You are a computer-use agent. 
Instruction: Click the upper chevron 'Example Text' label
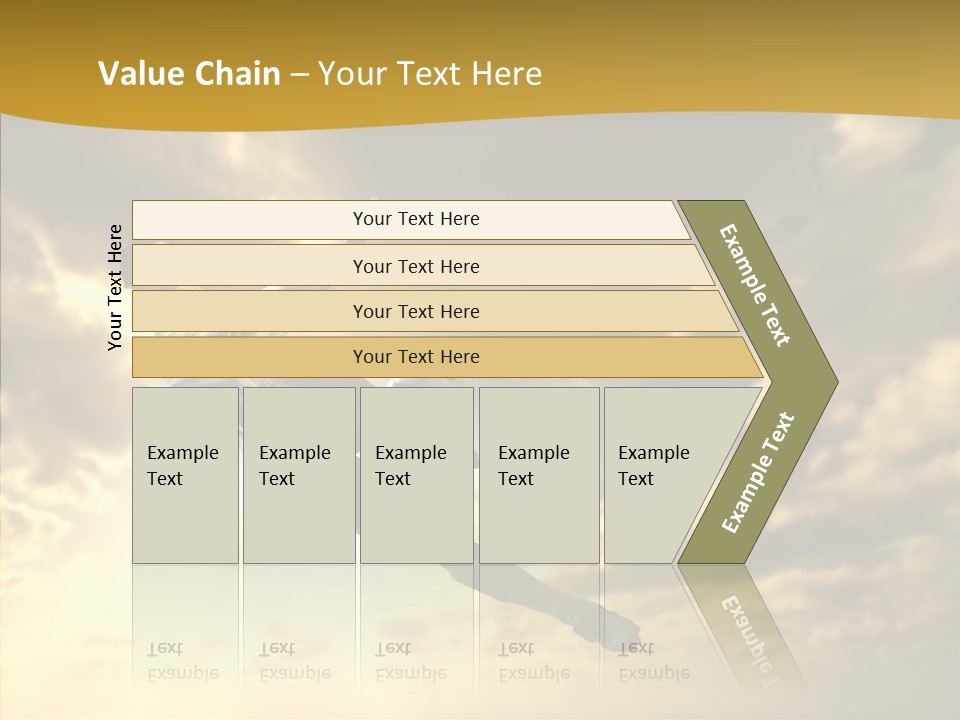point(755,285)
